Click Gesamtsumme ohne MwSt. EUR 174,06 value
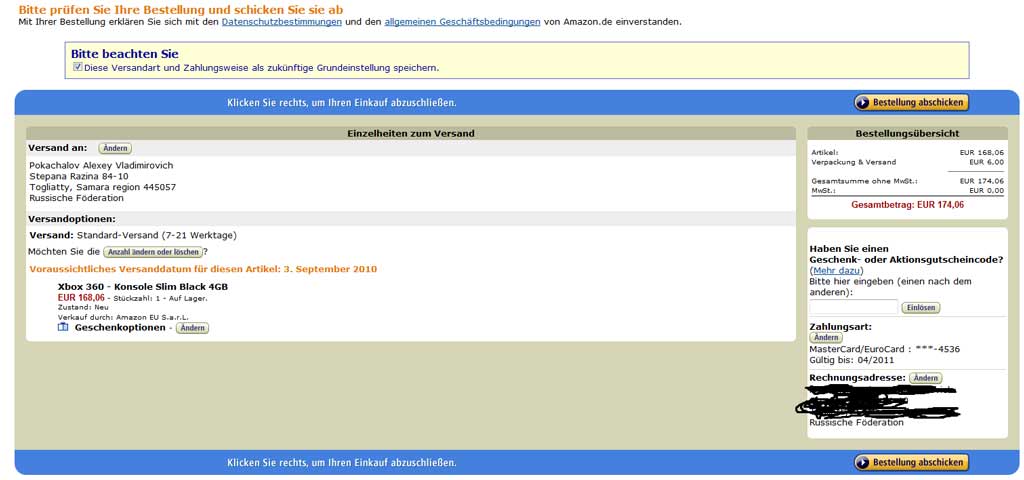This screenshot has height=480, width=1024. [982, 181]
